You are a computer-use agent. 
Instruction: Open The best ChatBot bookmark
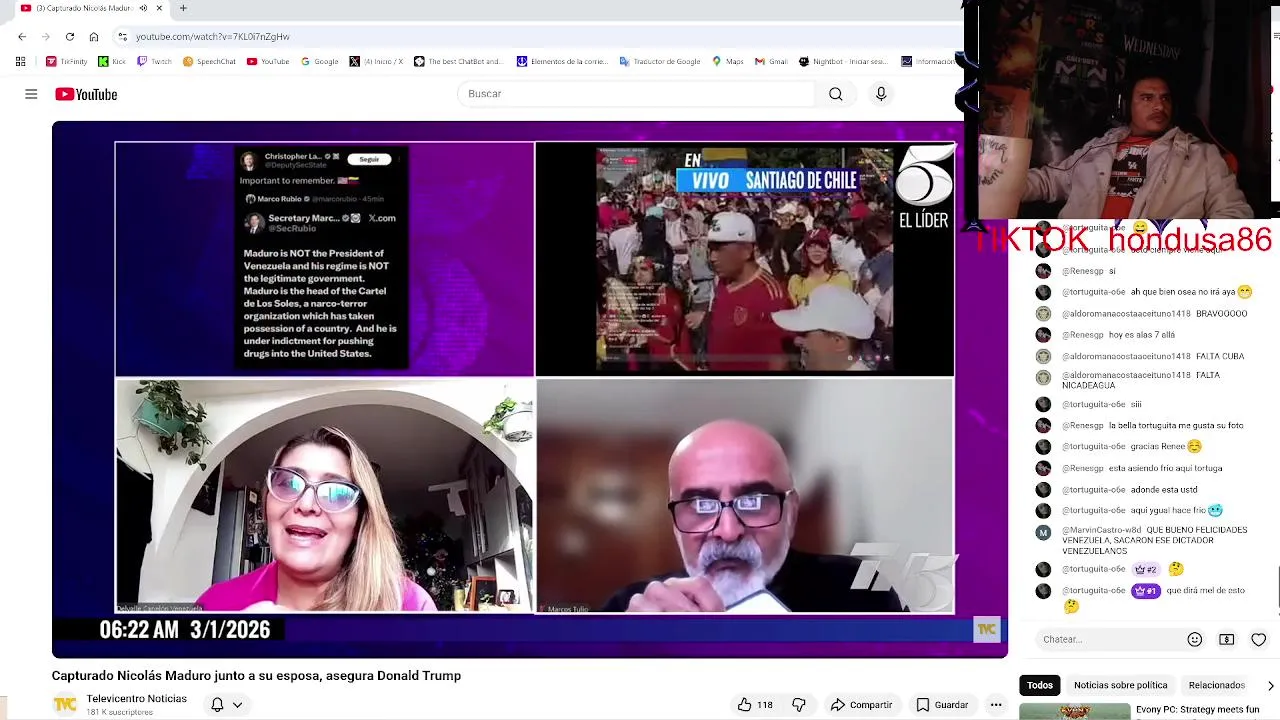pyautogui.click(x=458, y=61)
